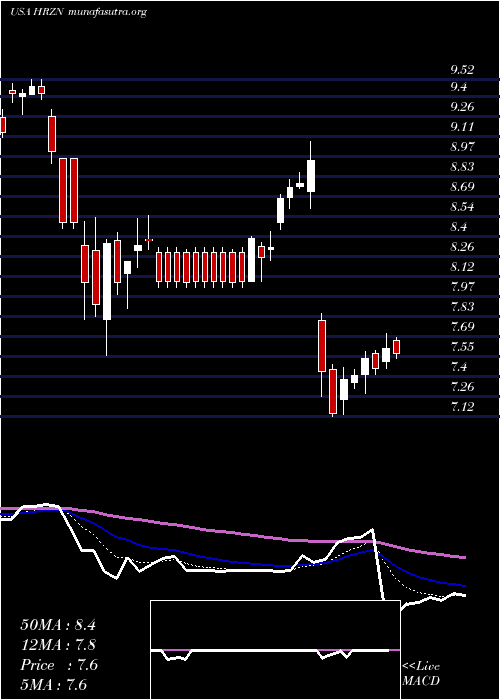Click the '<<Live MACD' label
Image resolution: width=500 pixels, height=700 pixels.
[x=421, y=674]
